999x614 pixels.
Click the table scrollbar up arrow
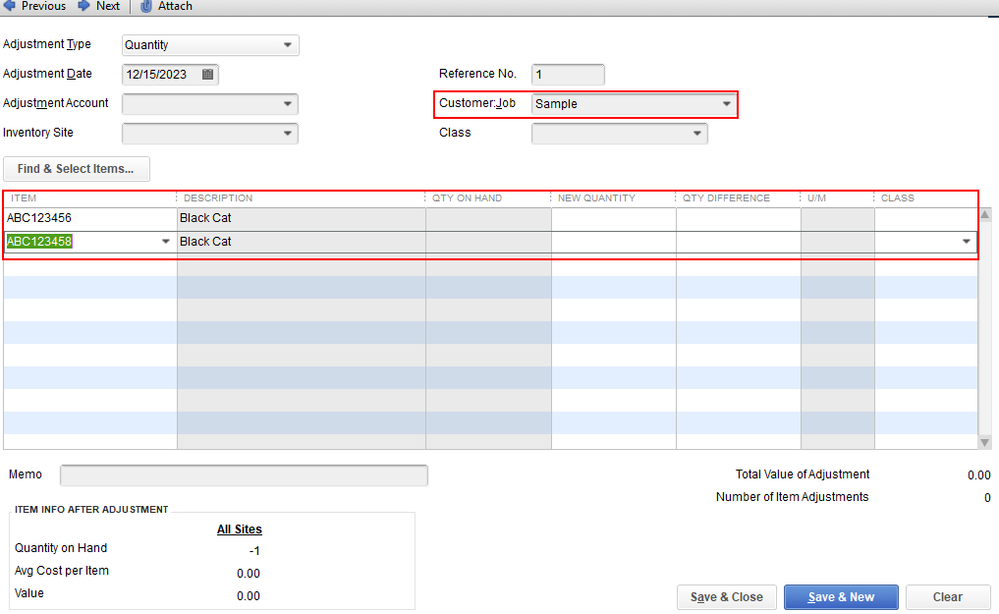coord(985,215)
